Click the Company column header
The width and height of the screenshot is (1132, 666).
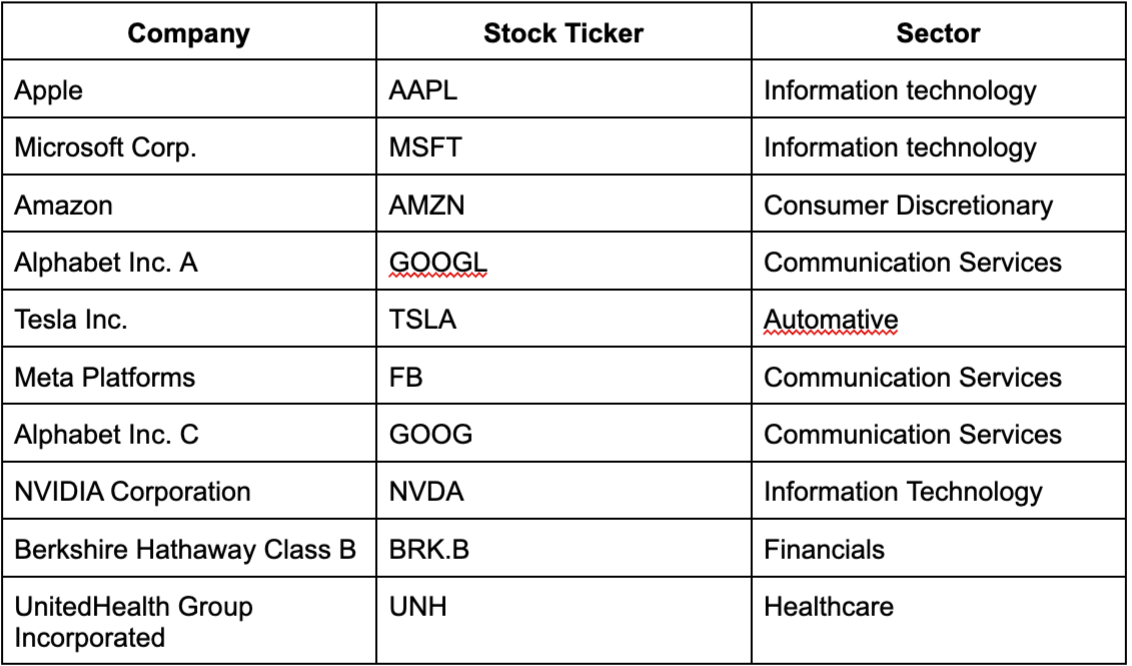tap(188, 32)
